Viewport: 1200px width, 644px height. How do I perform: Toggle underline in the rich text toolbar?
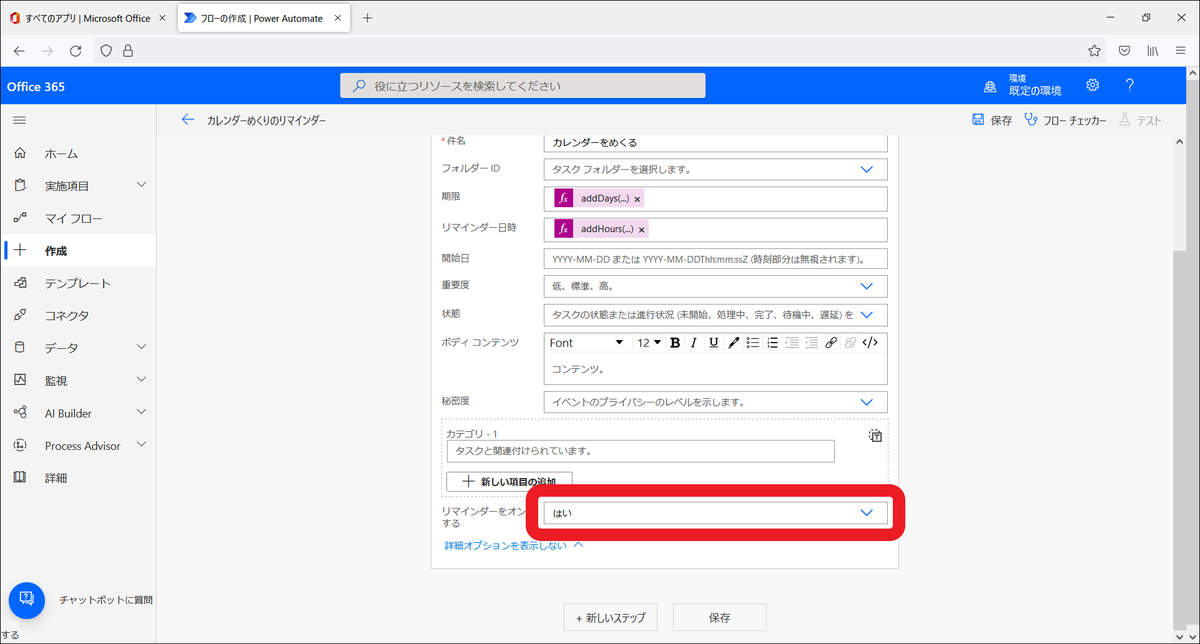[713, 343]
